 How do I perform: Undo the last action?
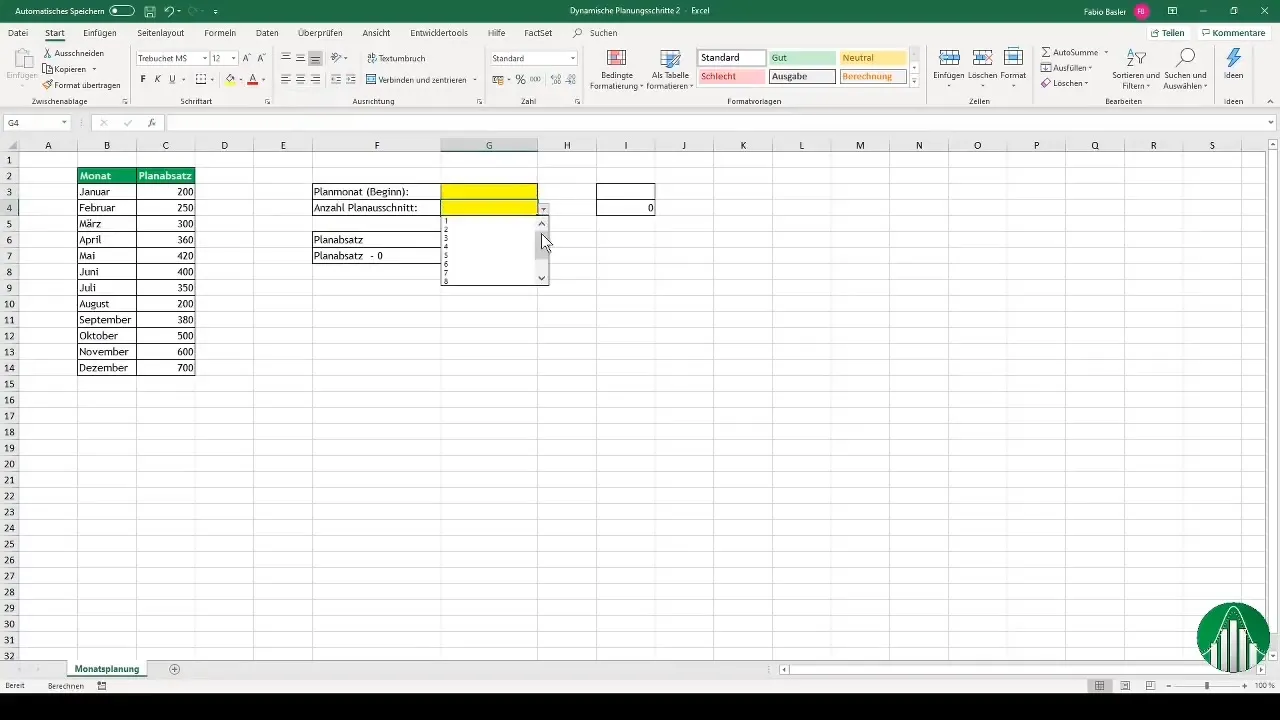169,11
